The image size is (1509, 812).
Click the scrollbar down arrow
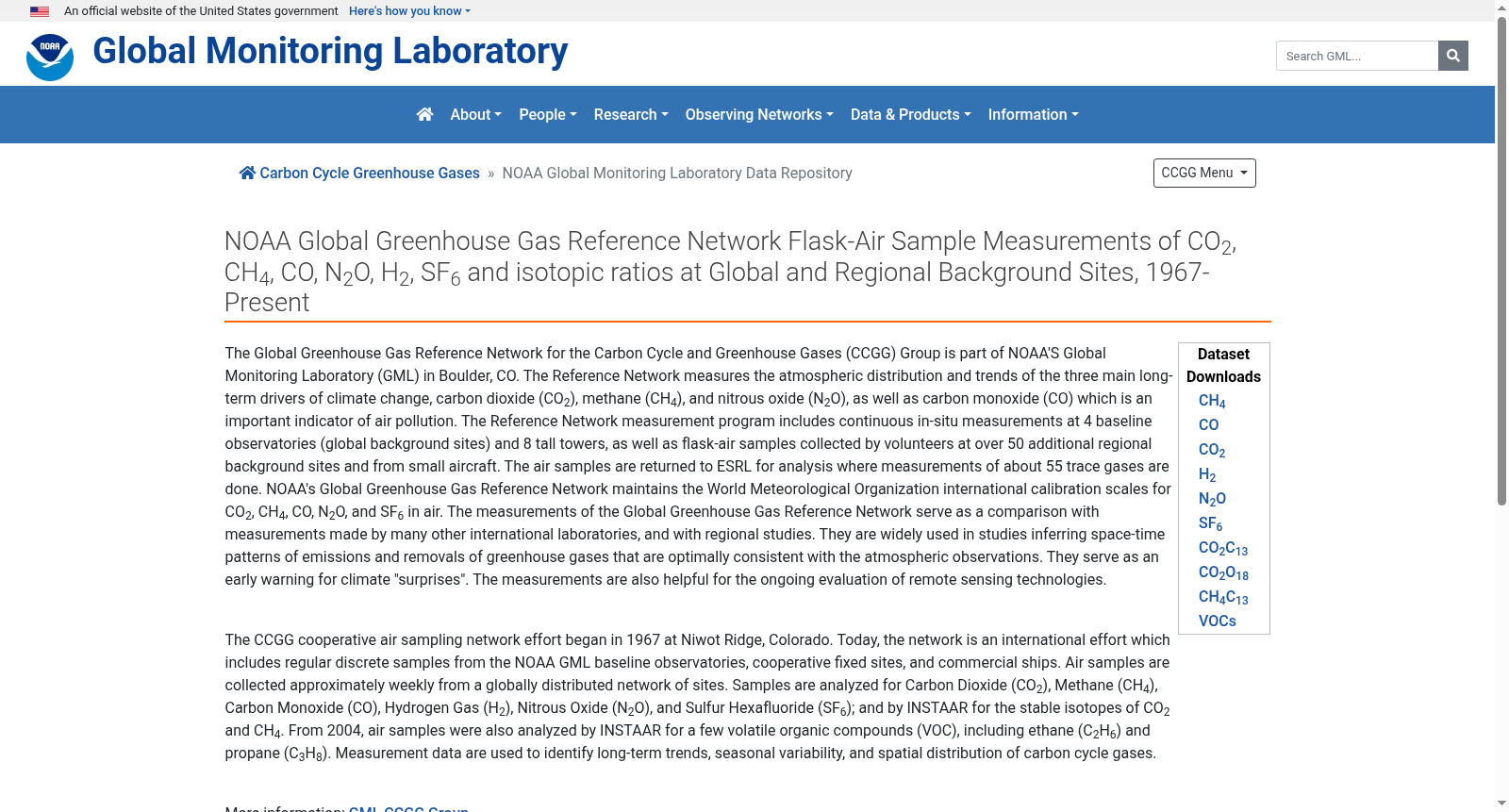click(1501, 804)
